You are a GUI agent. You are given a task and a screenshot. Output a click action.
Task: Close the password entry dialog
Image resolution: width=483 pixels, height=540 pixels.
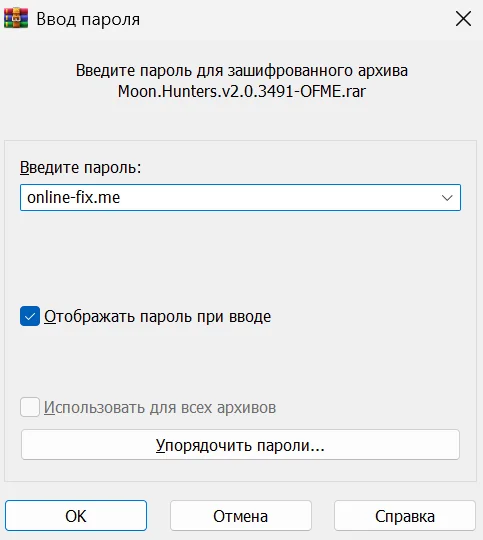pos(463,19)
